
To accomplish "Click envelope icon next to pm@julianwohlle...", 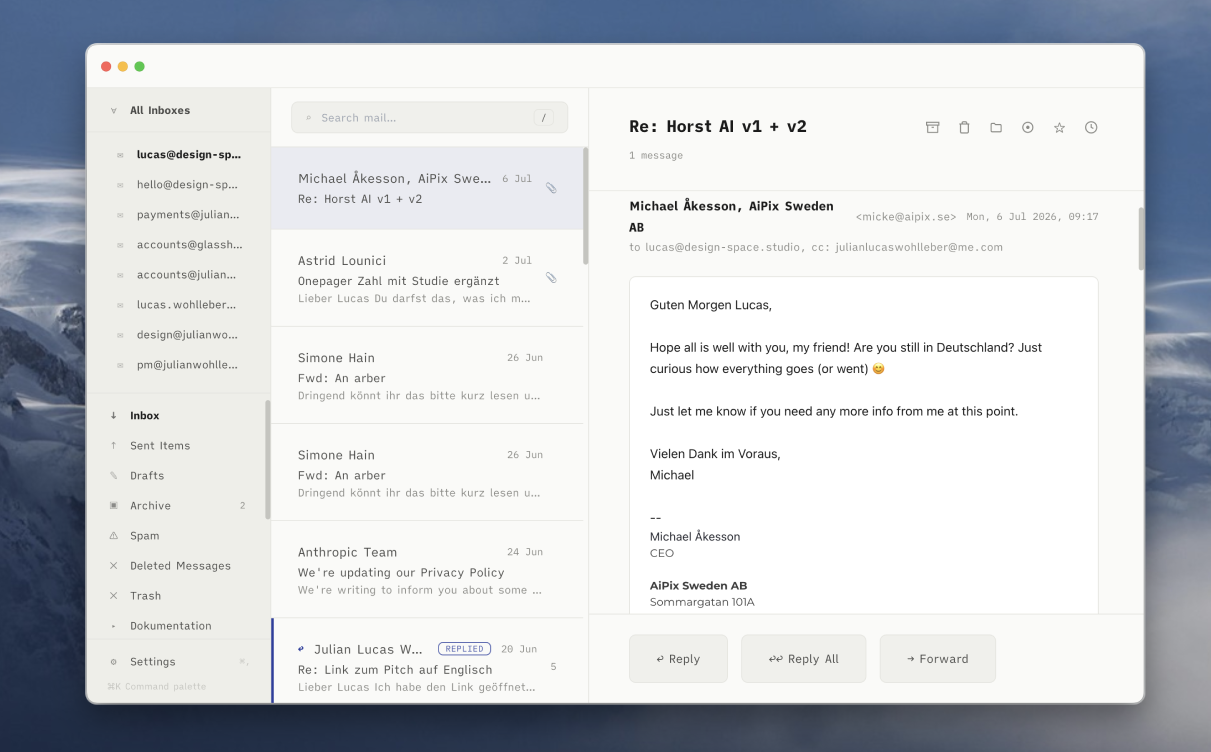I will coord(120,365).
